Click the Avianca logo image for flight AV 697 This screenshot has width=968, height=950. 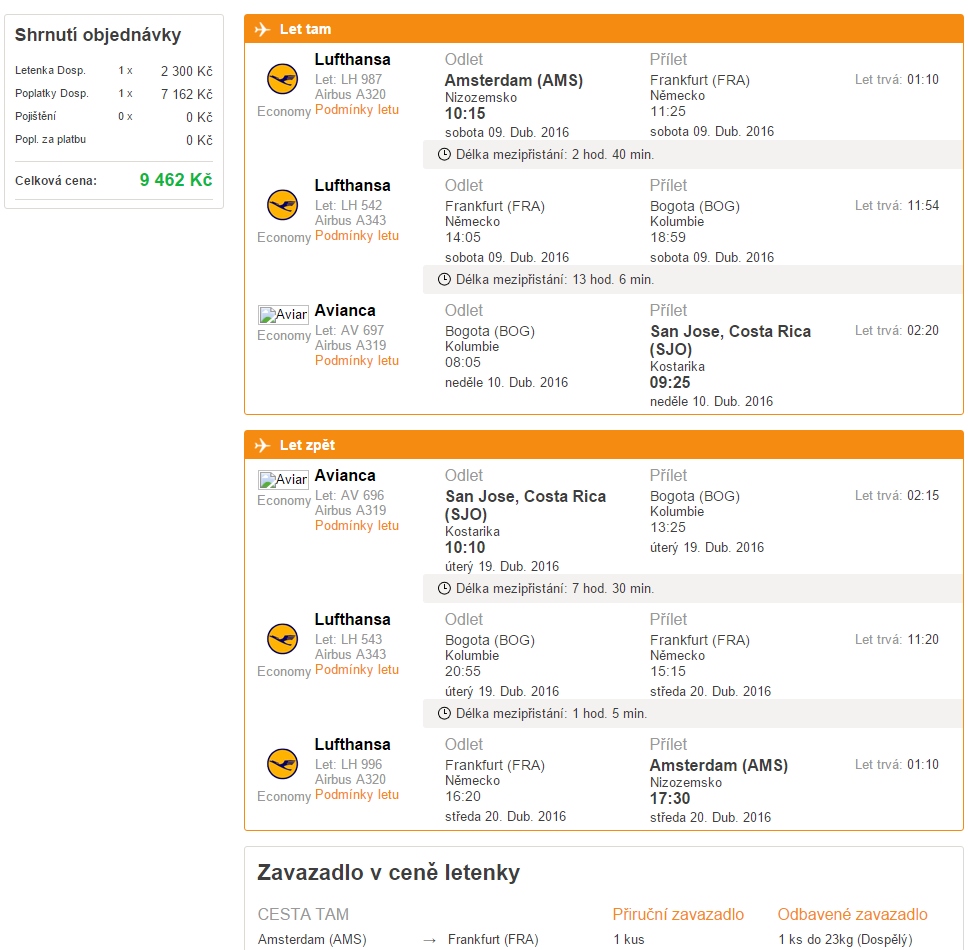tap(283, 315)
